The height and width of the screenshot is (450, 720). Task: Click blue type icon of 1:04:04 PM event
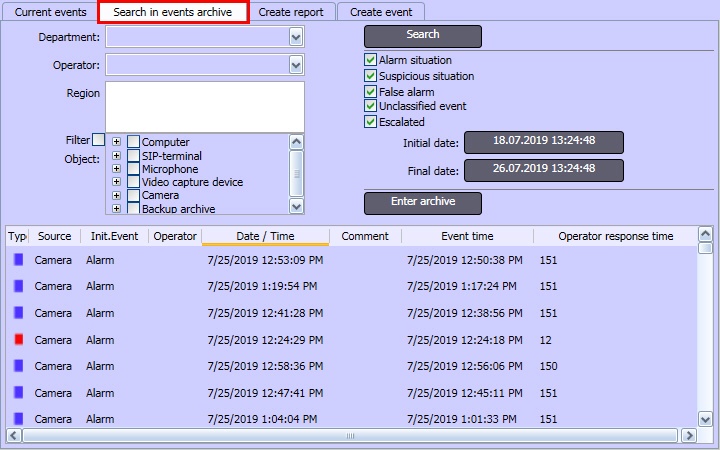[x=18, y=419]
